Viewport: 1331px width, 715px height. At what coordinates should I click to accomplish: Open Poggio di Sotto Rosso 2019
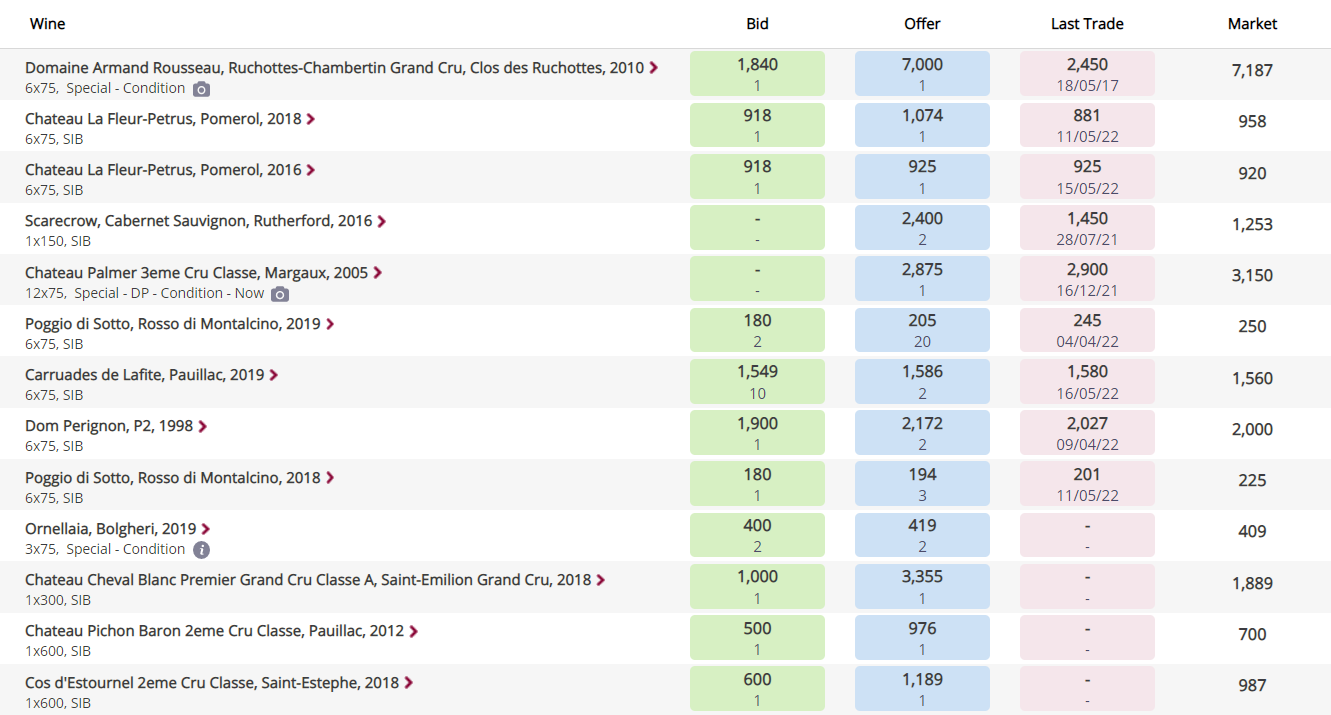point(173,324)
